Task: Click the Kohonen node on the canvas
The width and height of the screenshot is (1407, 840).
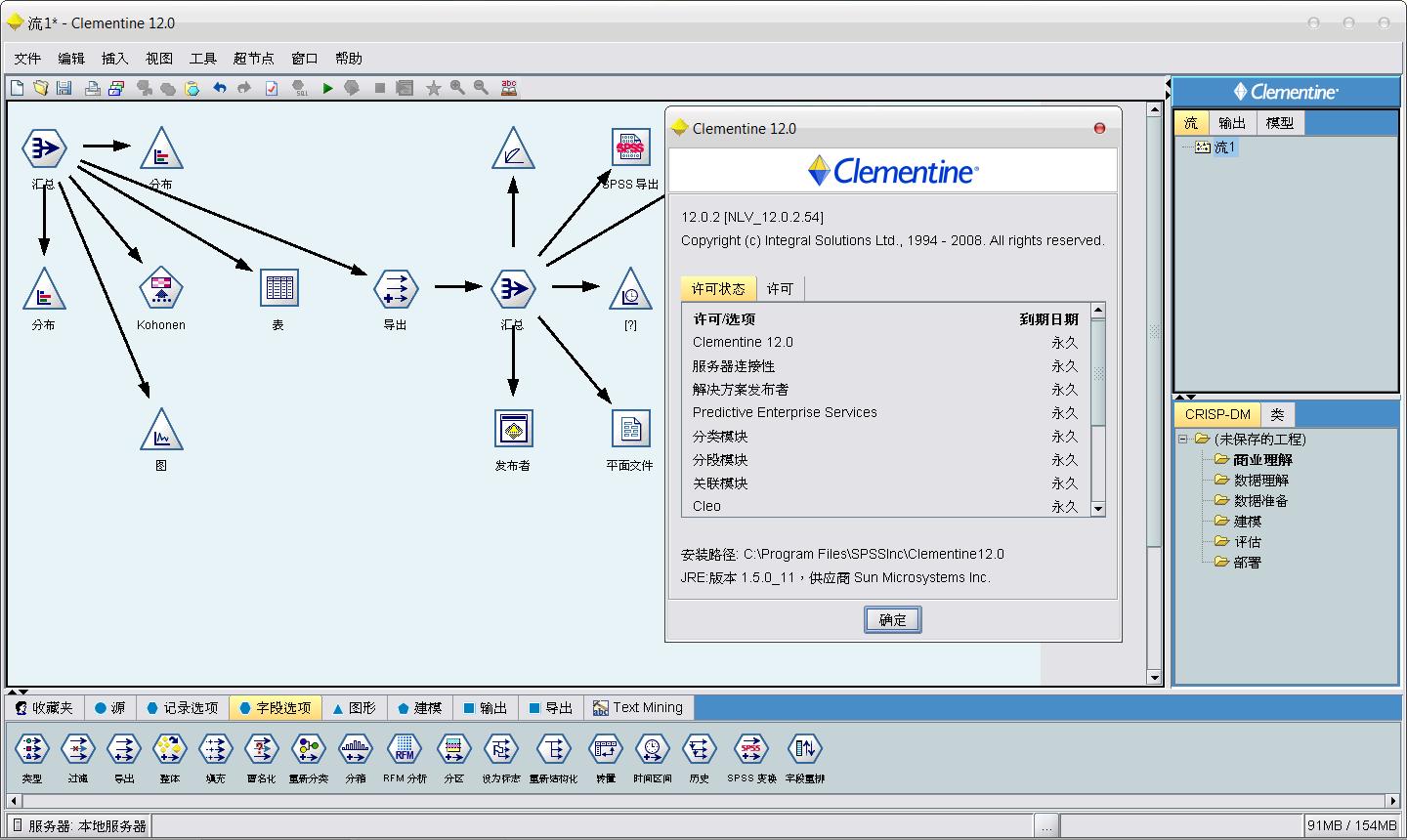Action: coord(161,289)
